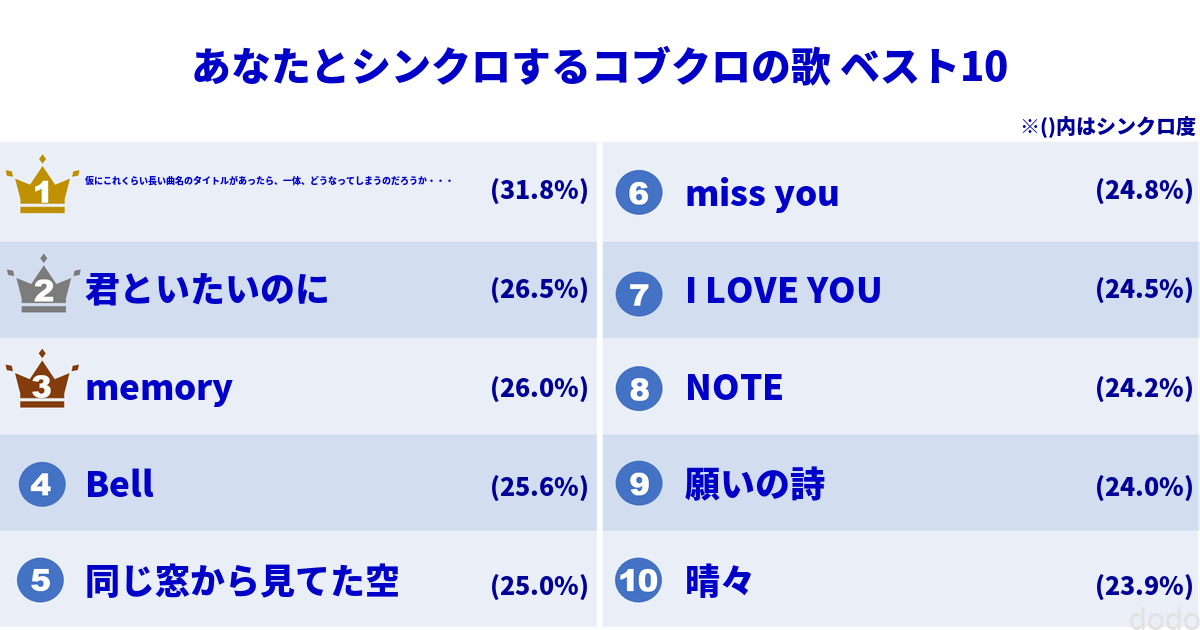Click the number 9 circle badge
1200x630 pixels.
tap(639, 485)
